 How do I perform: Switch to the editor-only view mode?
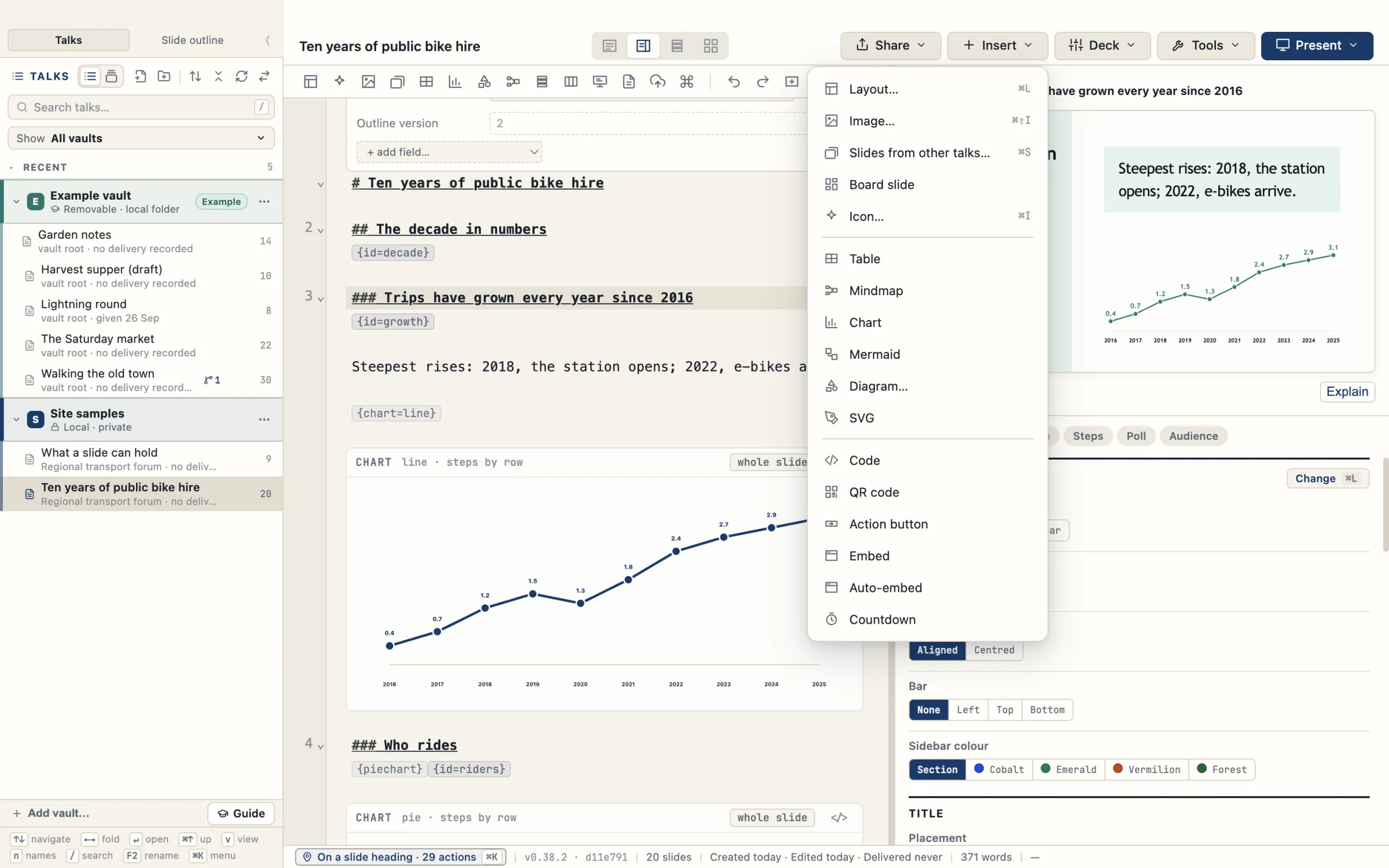(x=609, y=46)
